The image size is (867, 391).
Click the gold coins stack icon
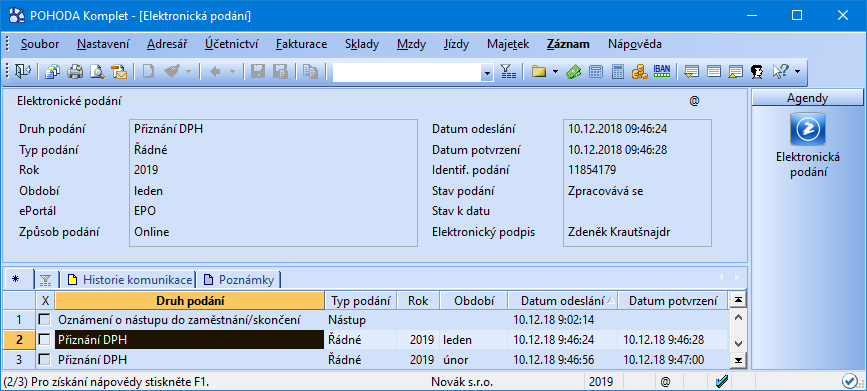pos(640,71)
